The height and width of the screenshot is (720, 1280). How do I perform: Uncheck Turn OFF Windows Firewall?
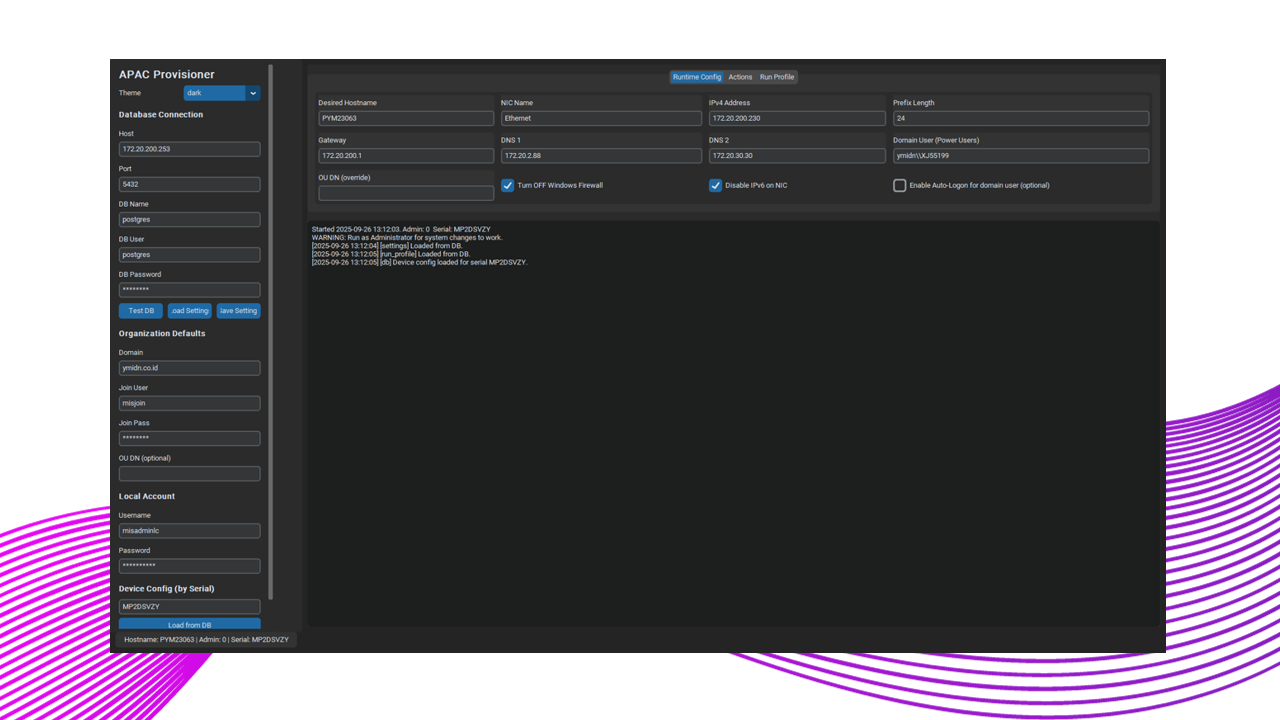click(508, 185)
